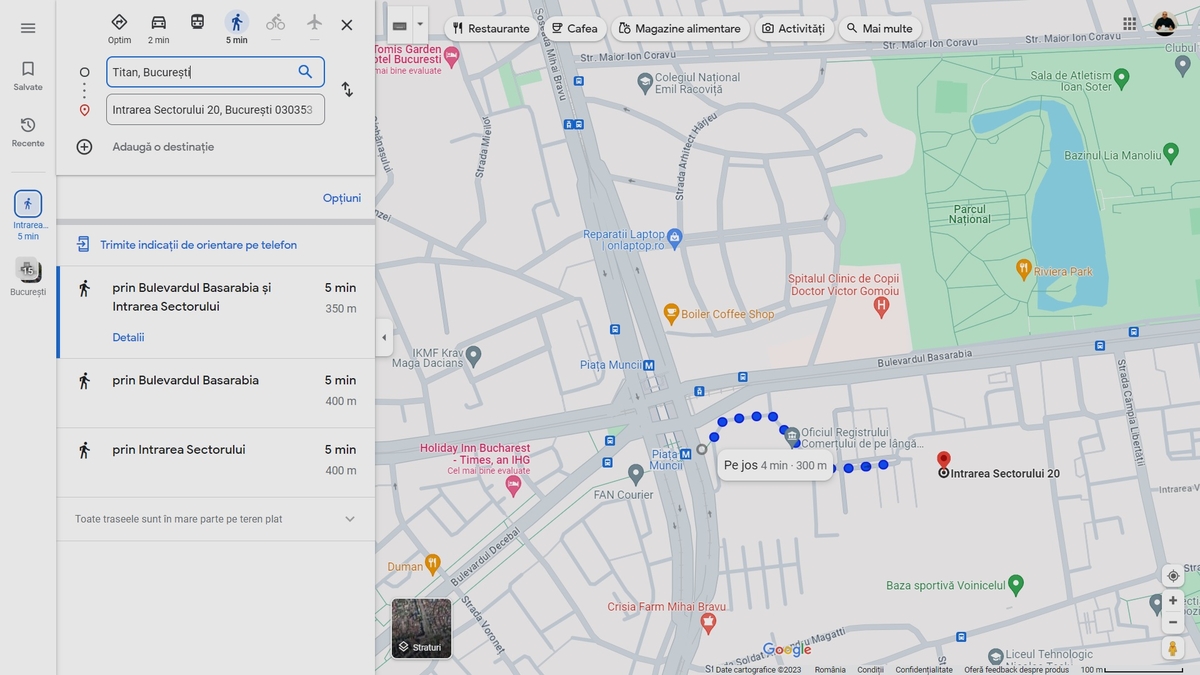Open the keyboard input tools dropdown
The image size is (1200, 675).
pos(420,25)
